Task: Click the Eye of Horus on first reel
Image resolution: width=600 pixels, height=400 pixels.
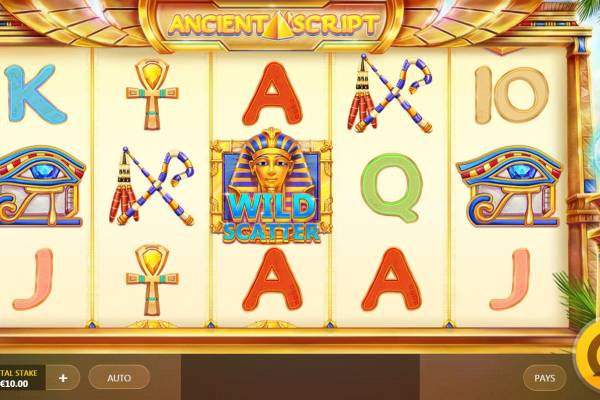Action: [x=40, y=186]
